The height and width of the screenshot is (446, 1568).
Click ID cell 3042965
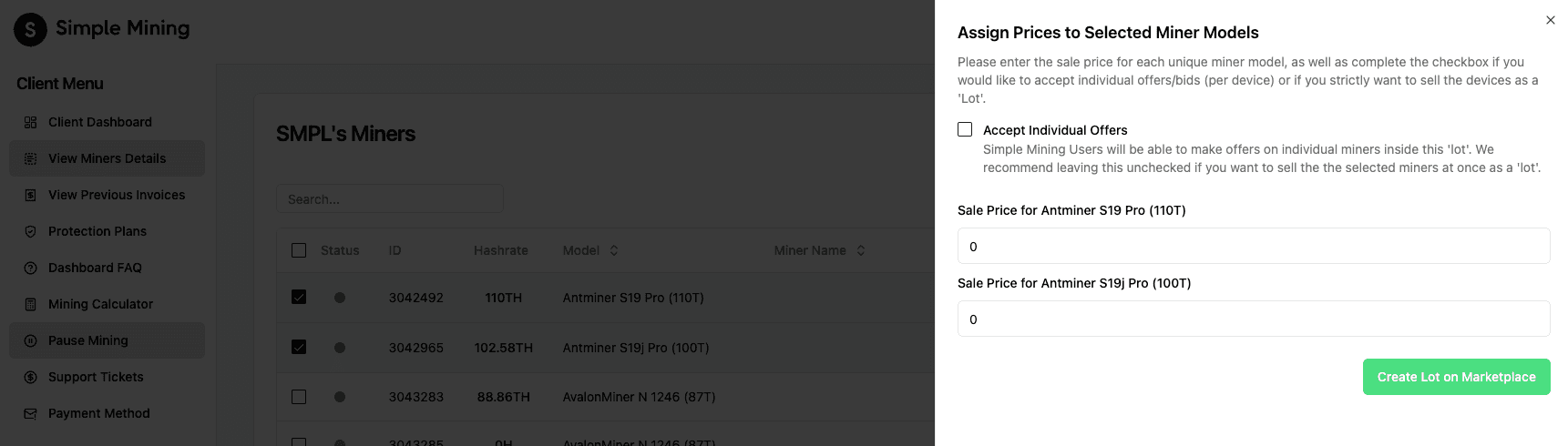416,348
